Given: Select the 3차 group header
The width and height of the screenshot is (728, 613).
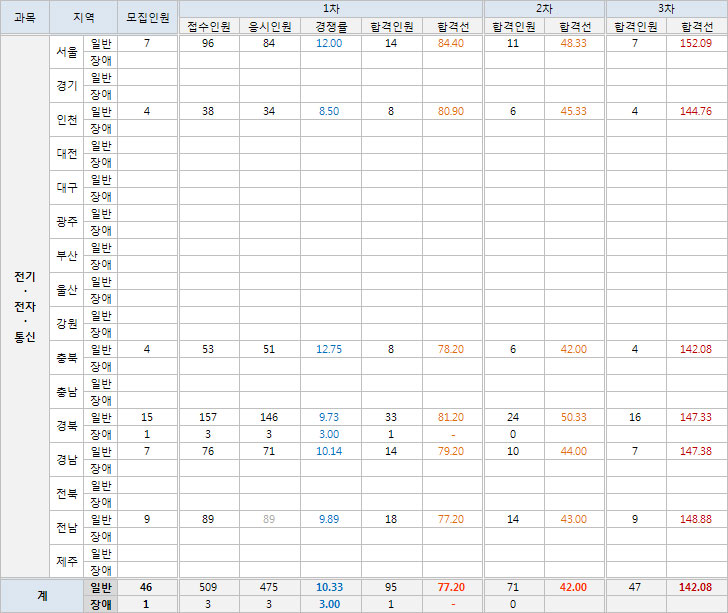Looking at the screenshot, I should click(x=666, y=8).
